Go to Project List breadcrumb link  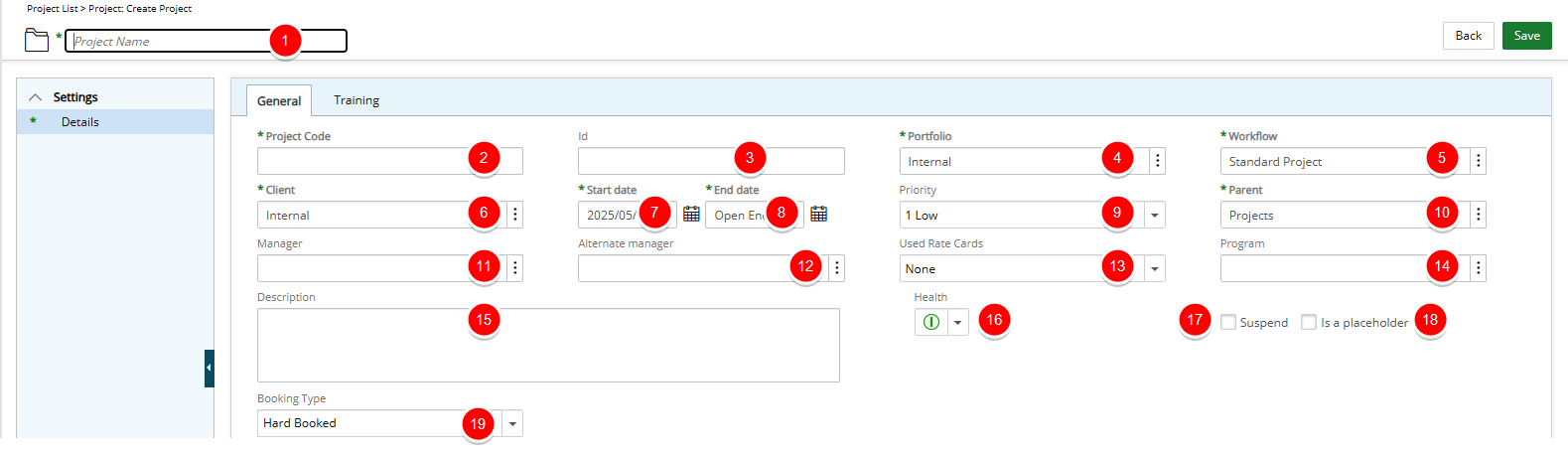(53, 8)
